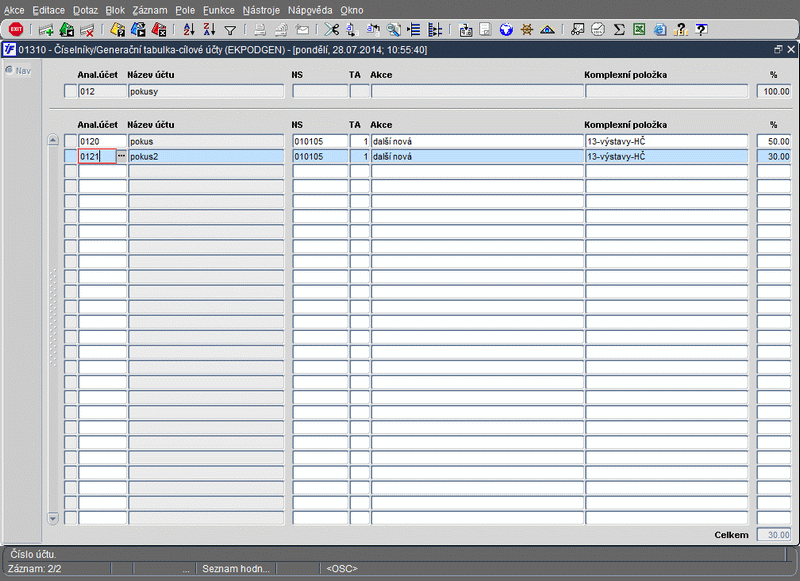
Task: Click the Anal.účet field containing 0121
Action: pyautogui.click(x=97, y=157)
